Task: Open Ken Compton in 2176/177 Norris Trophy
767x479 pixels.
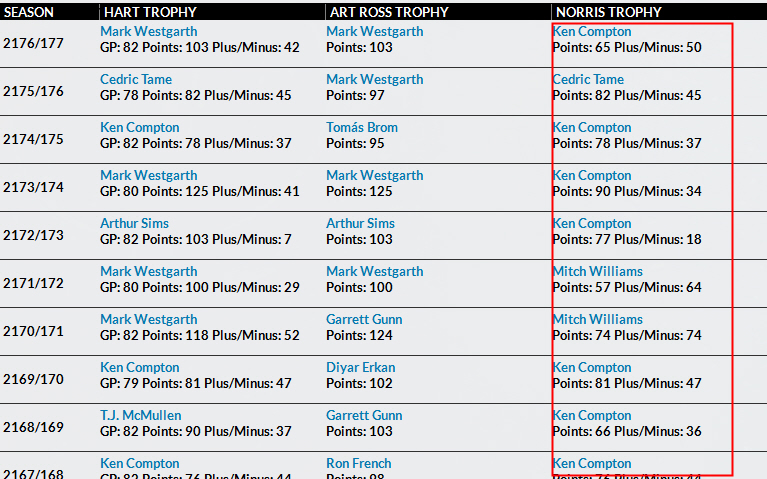Action: point(592,31)
